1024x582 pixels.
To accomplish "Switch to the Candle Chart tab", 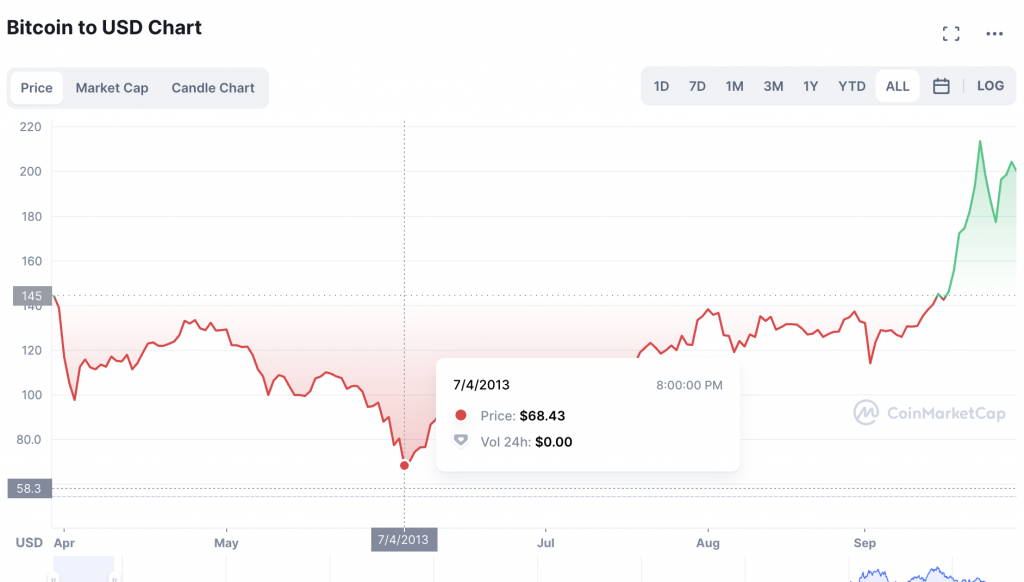I will click(213, 88).
